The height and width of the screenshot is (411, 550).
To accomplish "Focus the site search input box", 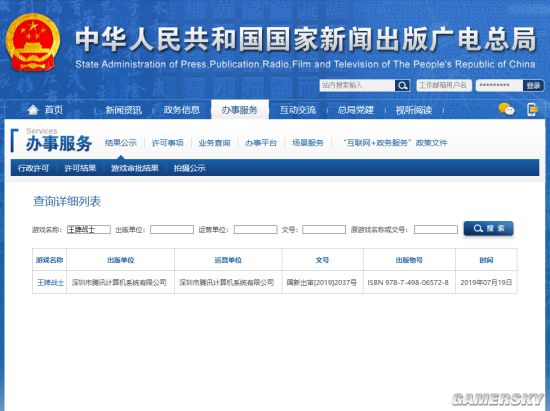I will point(357,85).
